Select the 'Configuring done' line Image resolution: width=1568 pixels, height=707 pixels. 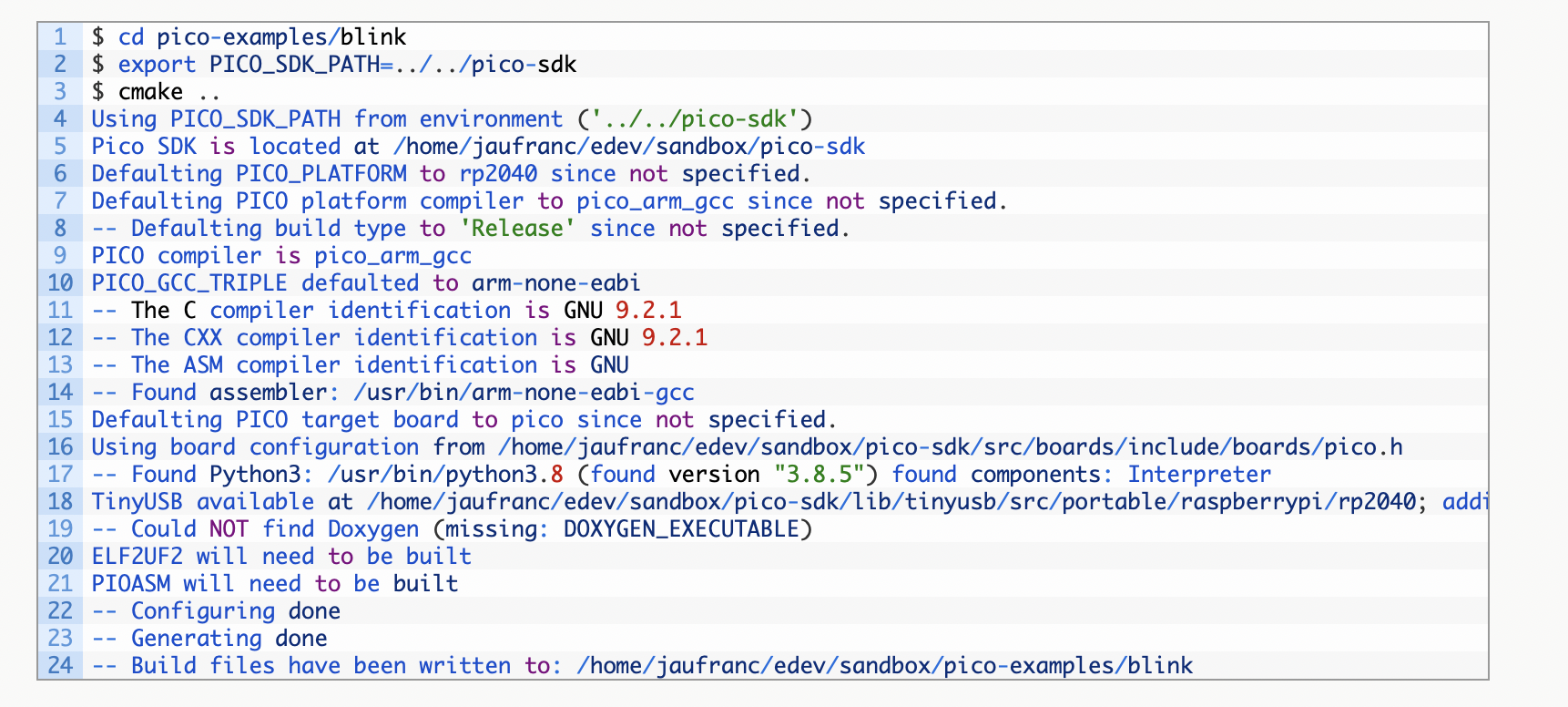coord(216,611)
